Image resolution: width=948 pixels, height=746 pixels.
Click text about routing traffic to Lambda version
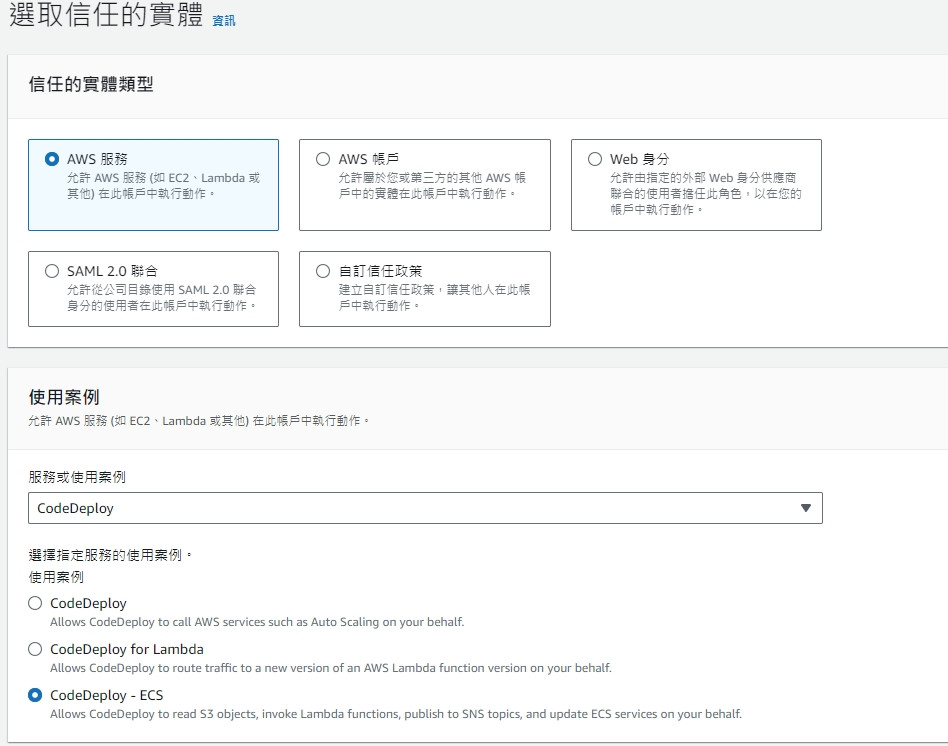click(331, 667)
